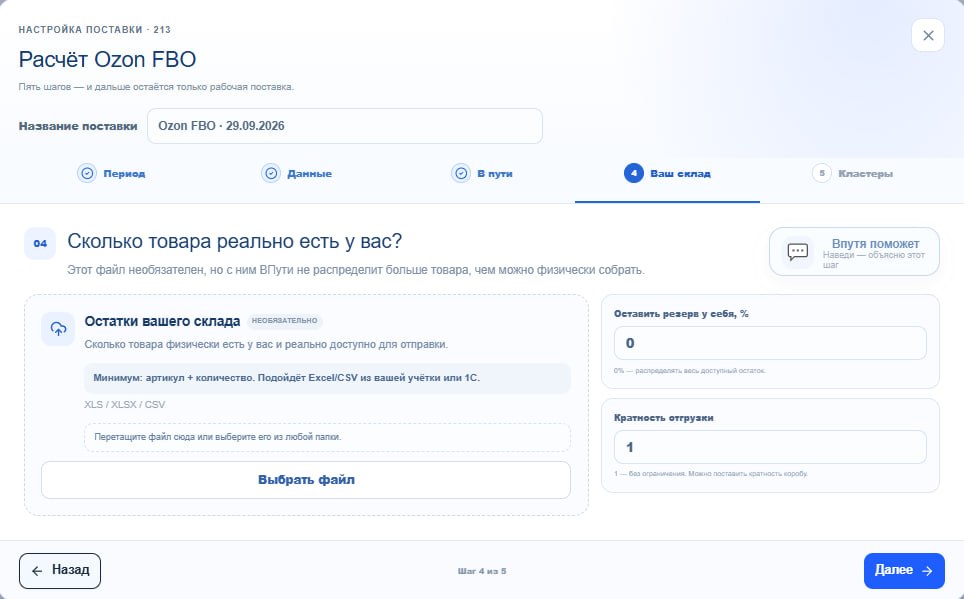Switch to the В пути tab
This screenshot has height=599, width=964.
(x=482, y=174)
